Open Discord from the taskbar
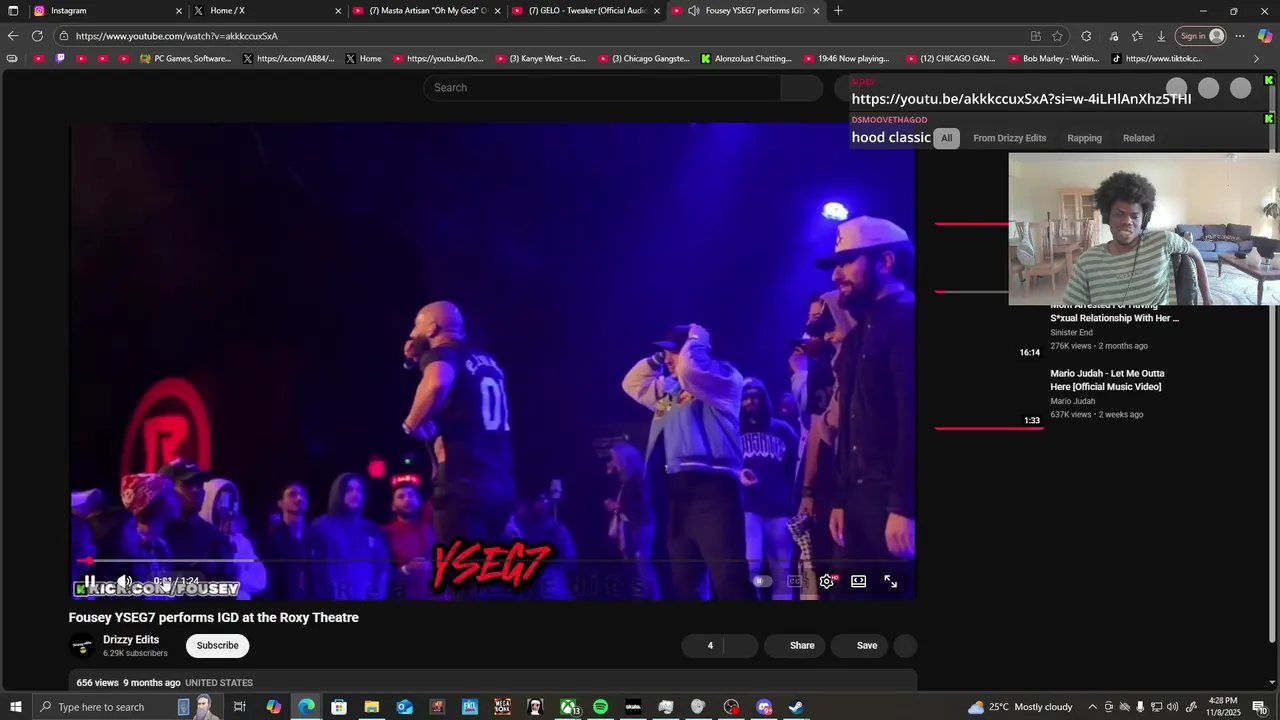 [764, 707]
